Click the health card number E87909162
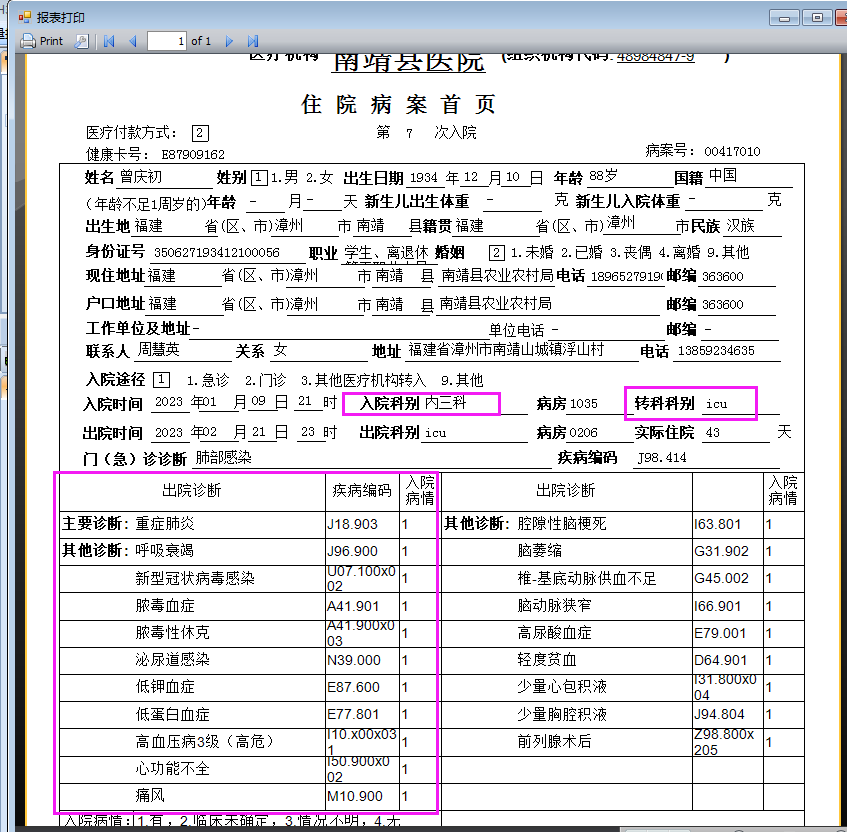The image size is (847, 832). (x=193, y=155)
